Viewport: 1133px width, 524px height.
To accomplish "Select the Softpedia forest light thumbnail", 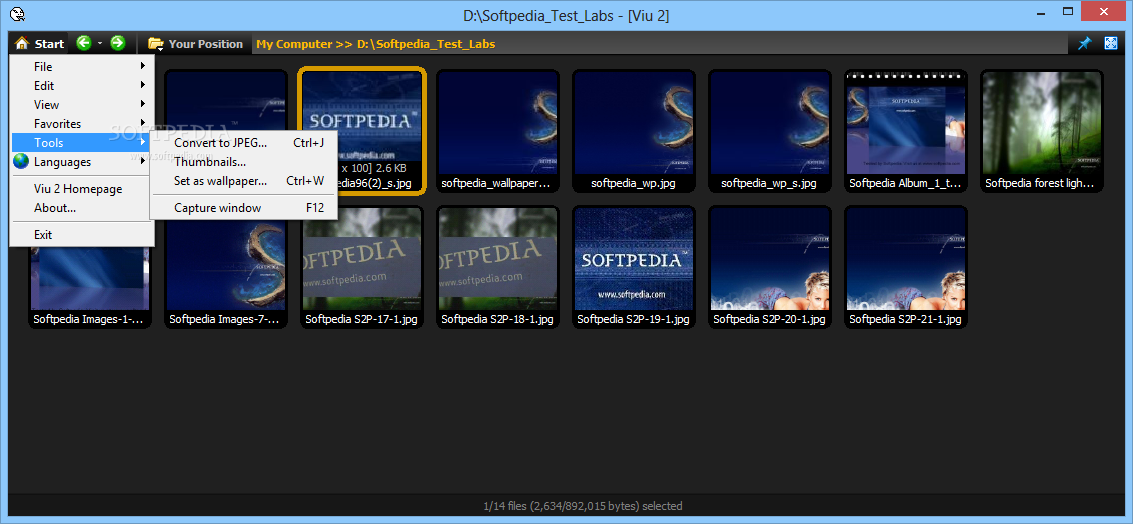I will click(x=1041, y=132).
